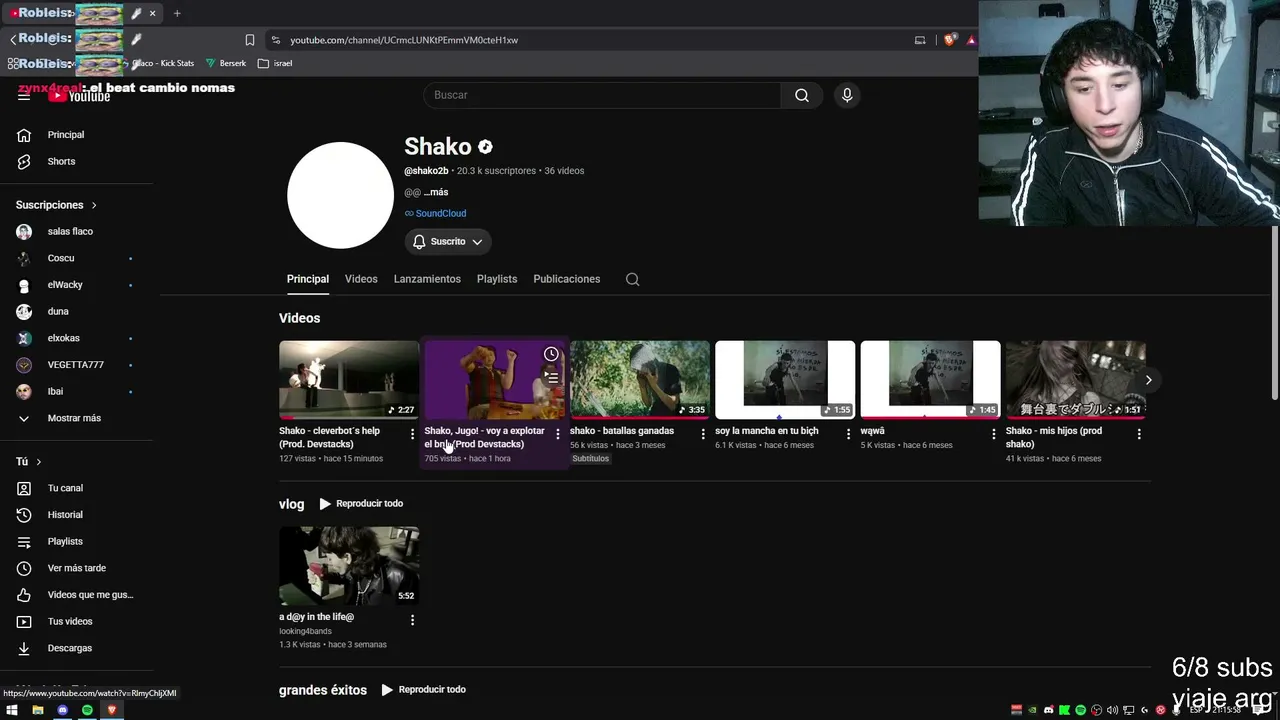Open options for mis hijos video

1139,434
